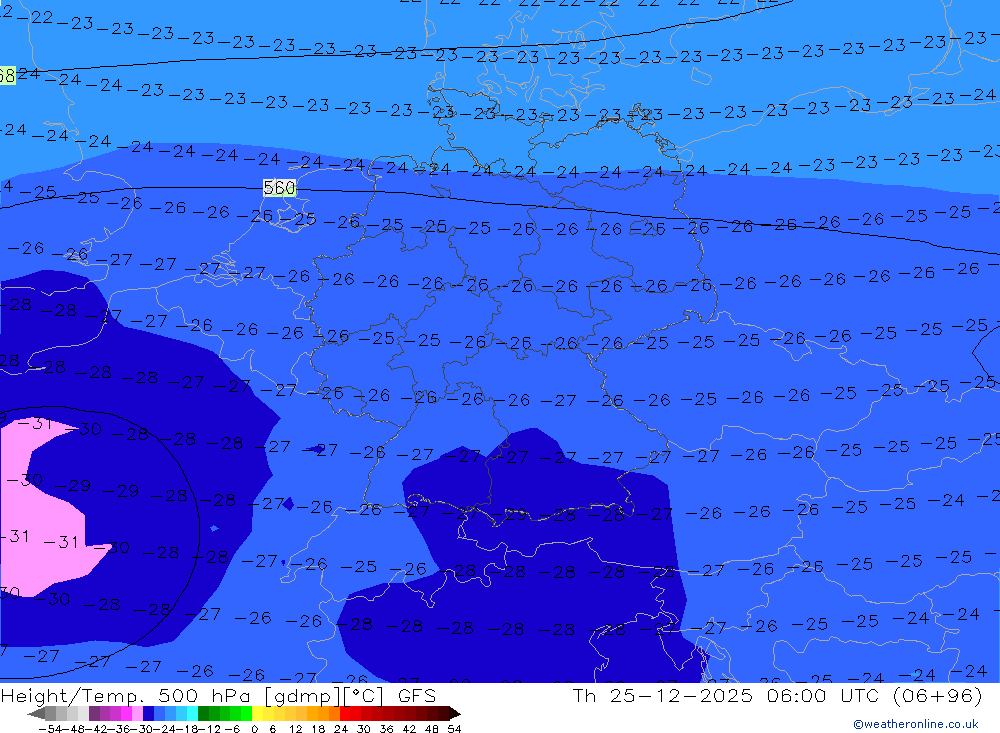Click the '500 hPa' level text
The image size is (1000, 733).
click(204, 696)
